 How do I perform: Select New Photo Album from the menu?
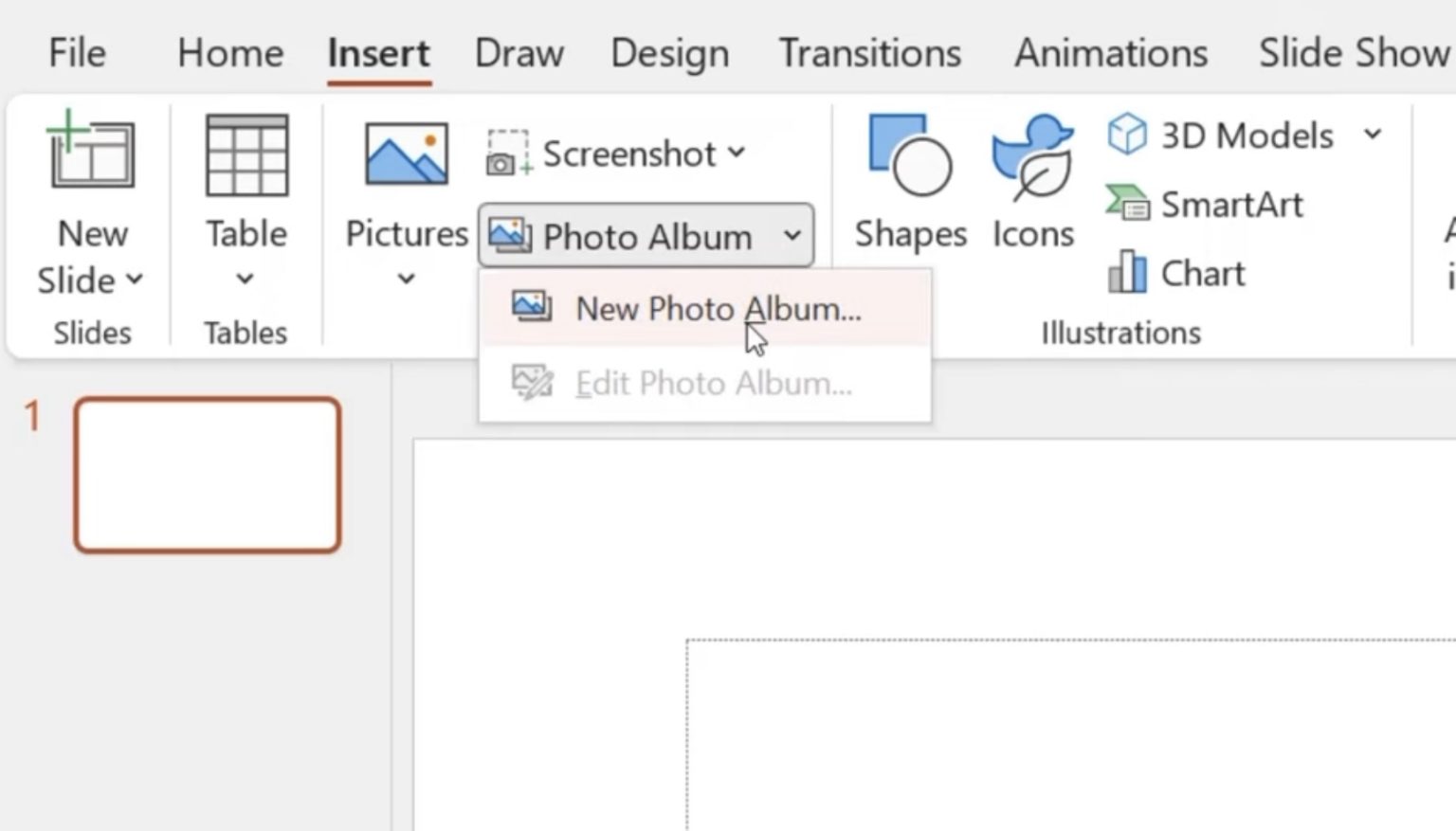coord(717,308)
